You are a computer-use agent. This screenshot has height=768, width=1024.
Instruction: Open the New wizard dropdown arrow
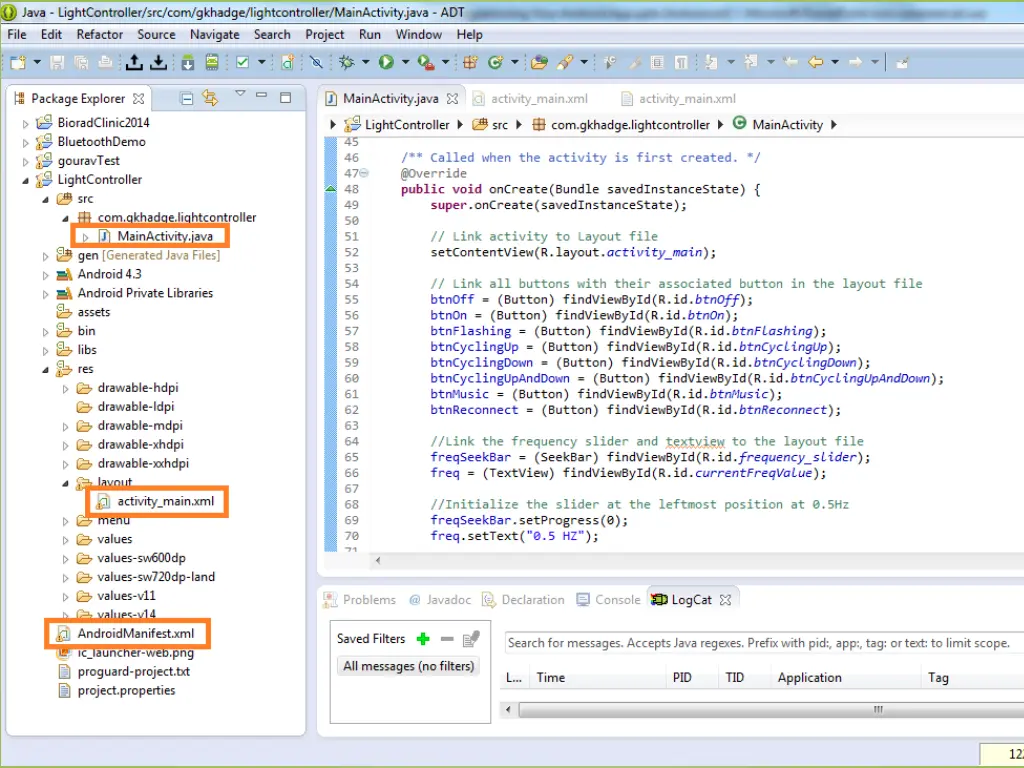point(37,63)
